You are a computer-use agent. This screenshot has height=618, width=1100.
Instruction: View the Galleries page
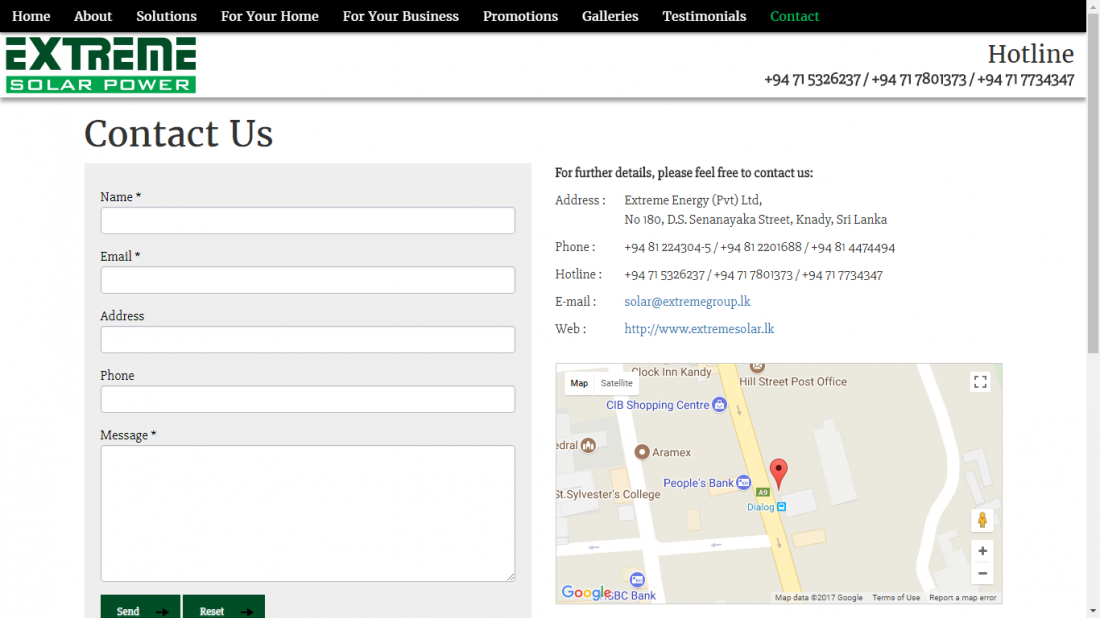[x=610, y=16]
